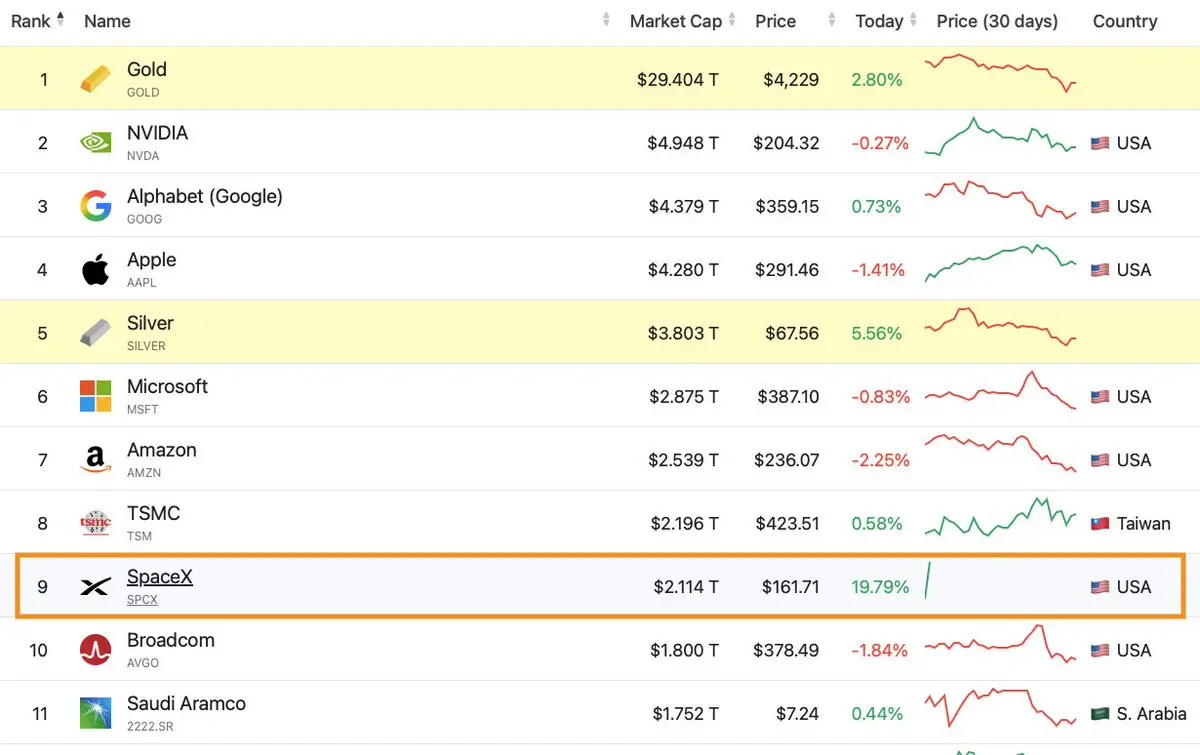Open the Silver asset link
The image size is (1200, 755).
point(150,323)
